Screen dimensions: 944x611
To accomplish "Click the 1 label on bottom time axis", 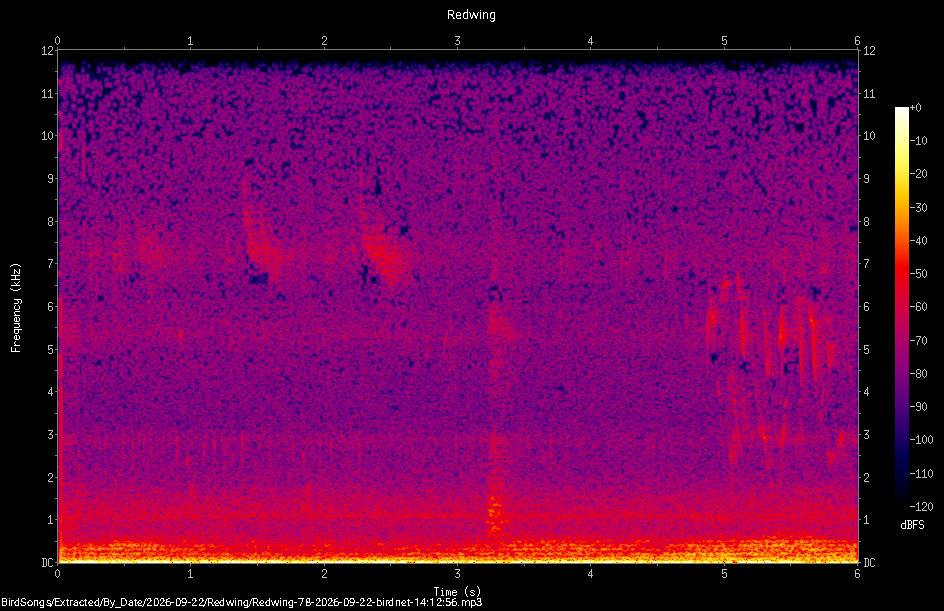I will (190, 574).
